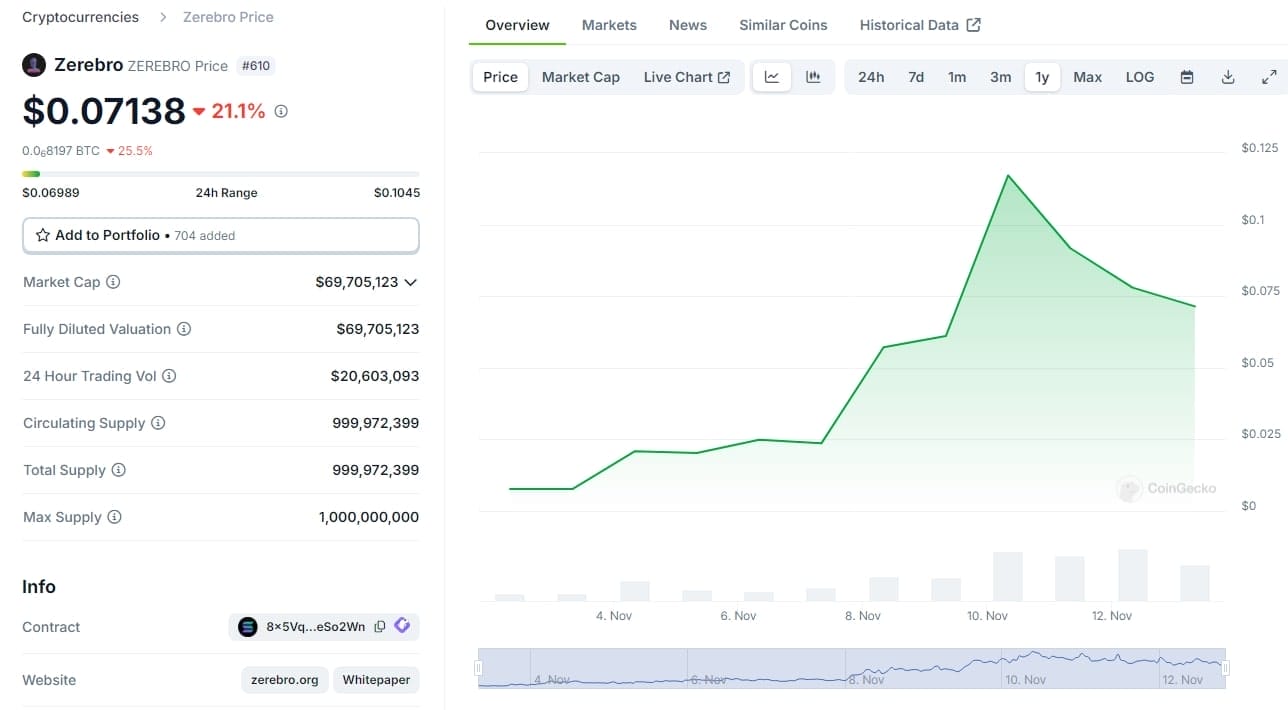Open the Historical Data tab
Screen dimensions: 1288x710
point(920,25)
